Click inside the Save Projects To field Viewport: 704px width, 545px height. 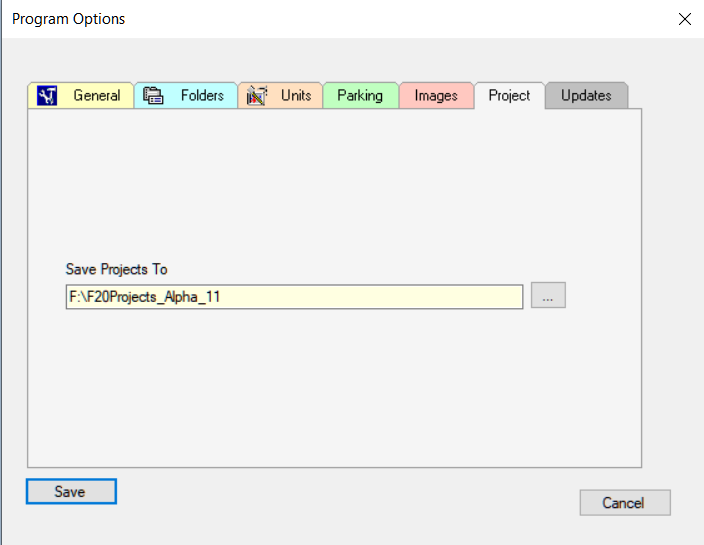click(x=295, y=297)
